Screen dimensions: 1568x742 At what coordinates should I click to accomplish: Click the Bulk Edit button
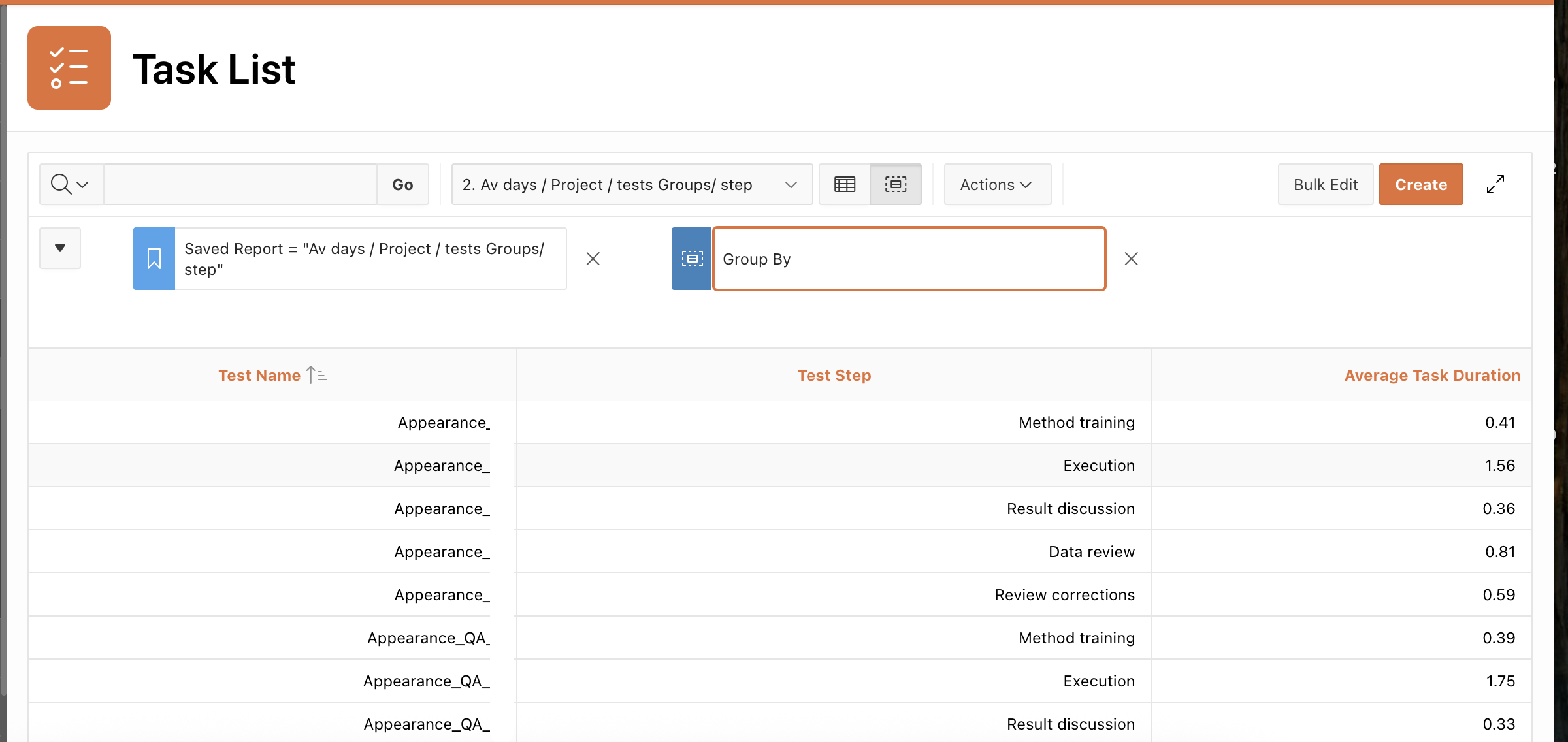coord(1325,185)
